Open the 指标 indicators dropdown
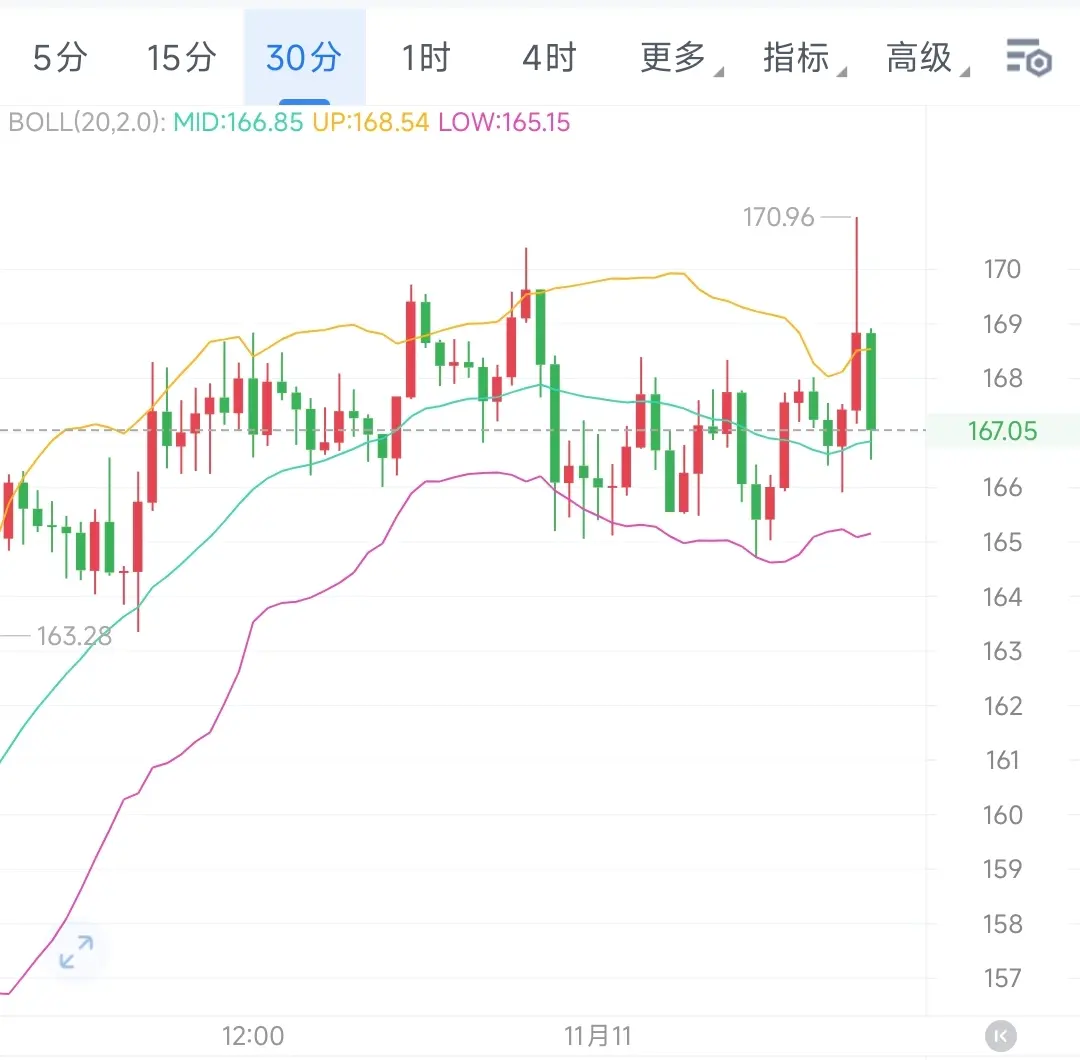 tap(804, 58)
